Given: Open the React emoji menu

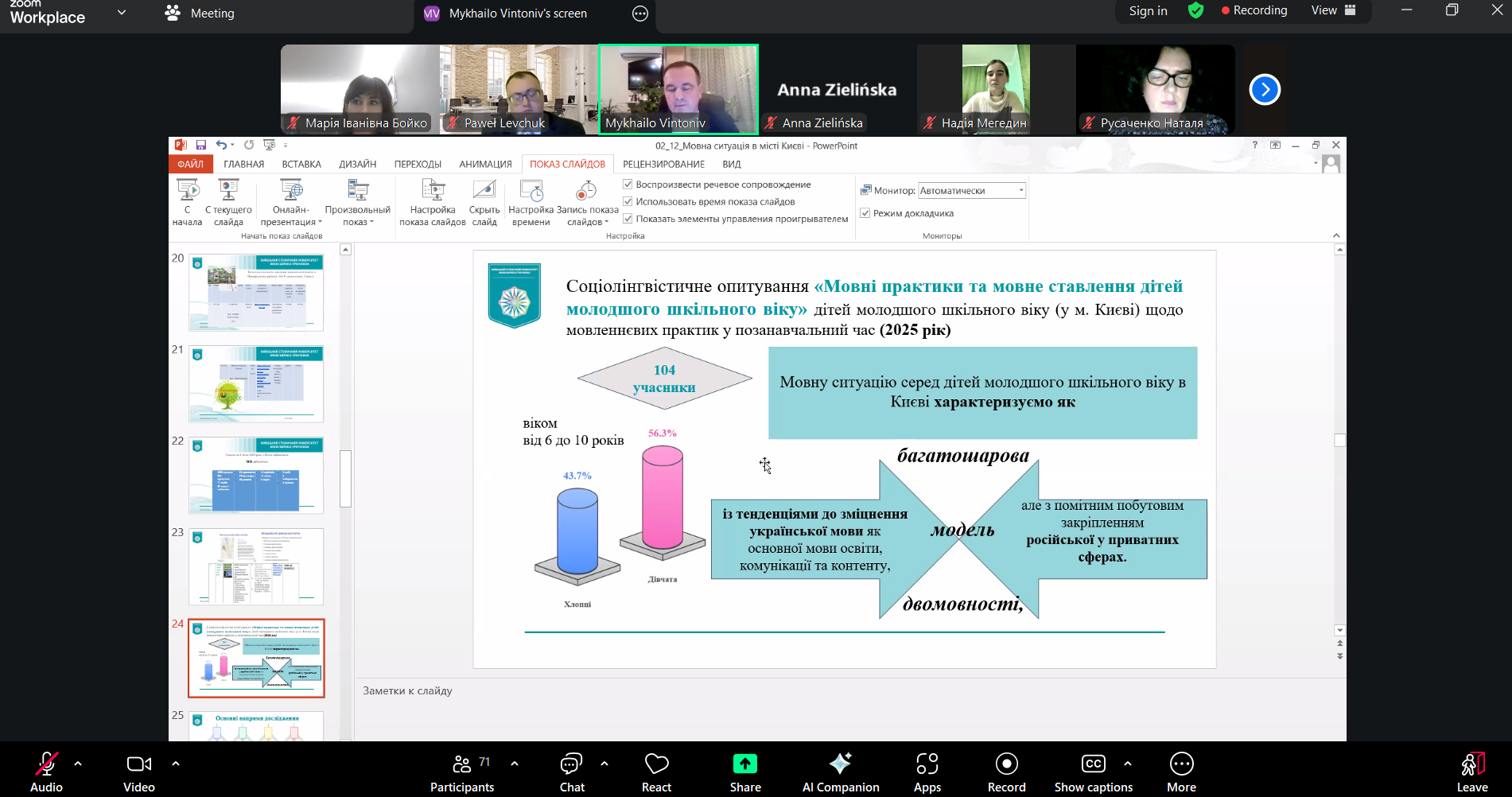Looking at the screenshot, I should [656, 764].
